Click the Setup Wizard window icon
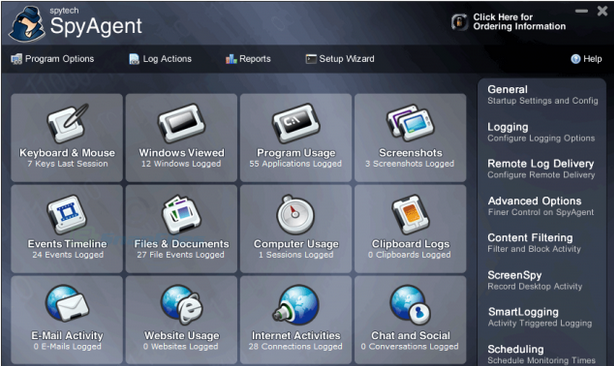 [311, 59]
